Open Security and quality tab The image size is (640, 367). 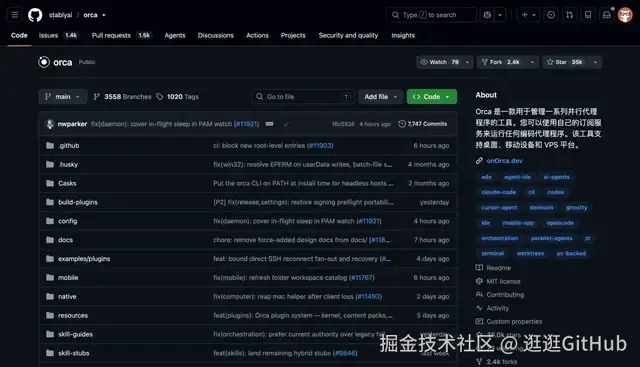click(348, 36)
